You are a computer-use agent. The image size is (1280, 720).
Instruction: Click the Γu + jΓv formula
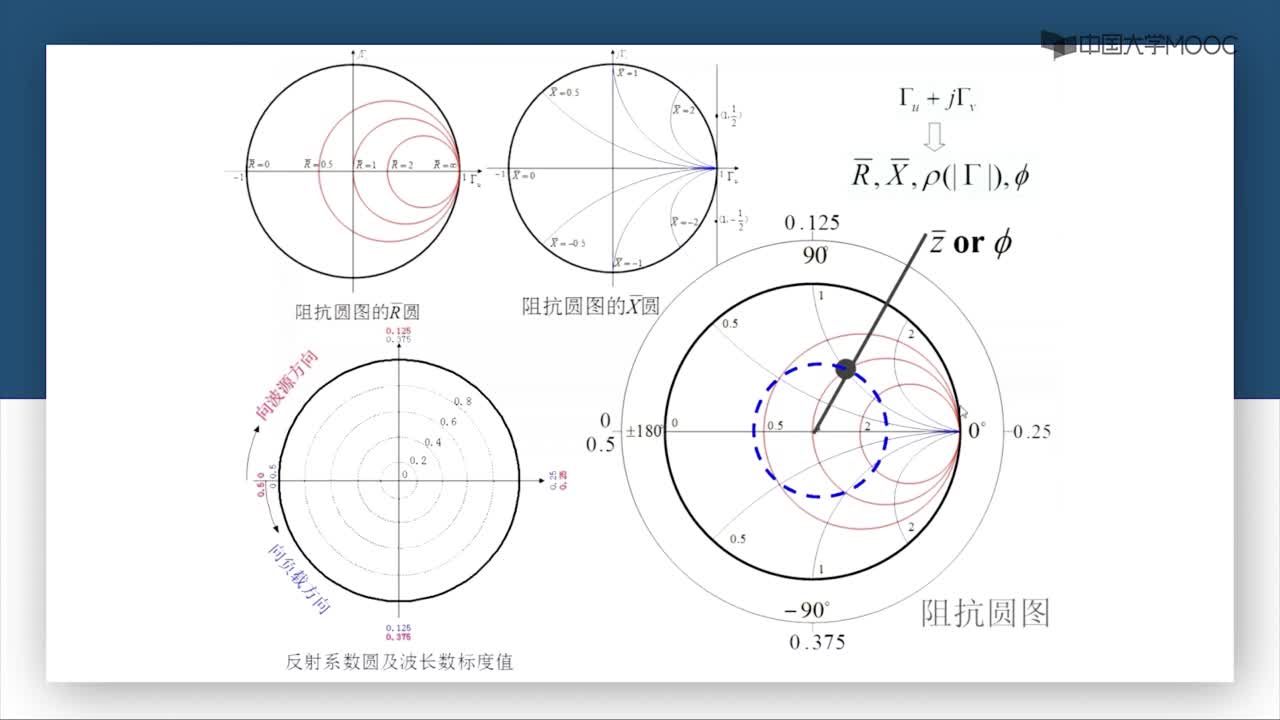938,100
